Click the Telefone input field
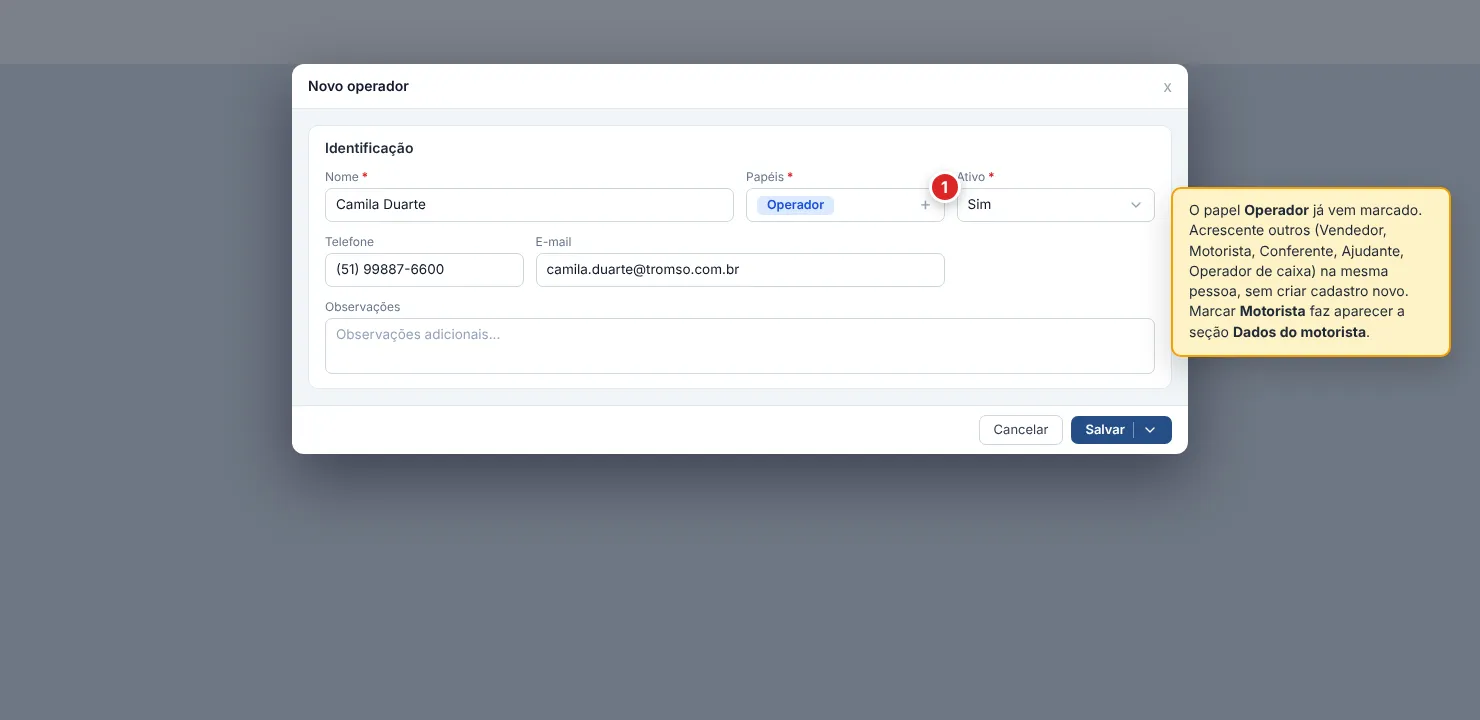1480x720 pixels. (424, 270)
